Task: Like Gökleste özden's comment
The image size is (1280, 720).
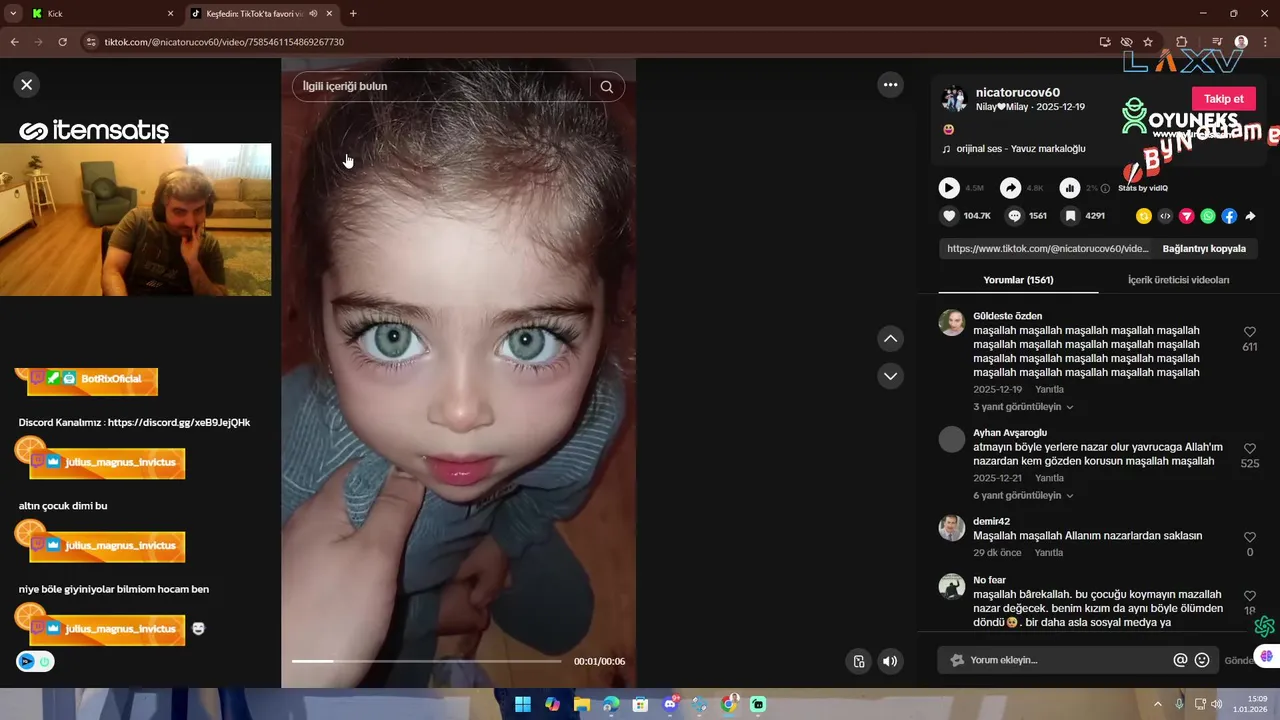Action: (x=1249, y=332)
